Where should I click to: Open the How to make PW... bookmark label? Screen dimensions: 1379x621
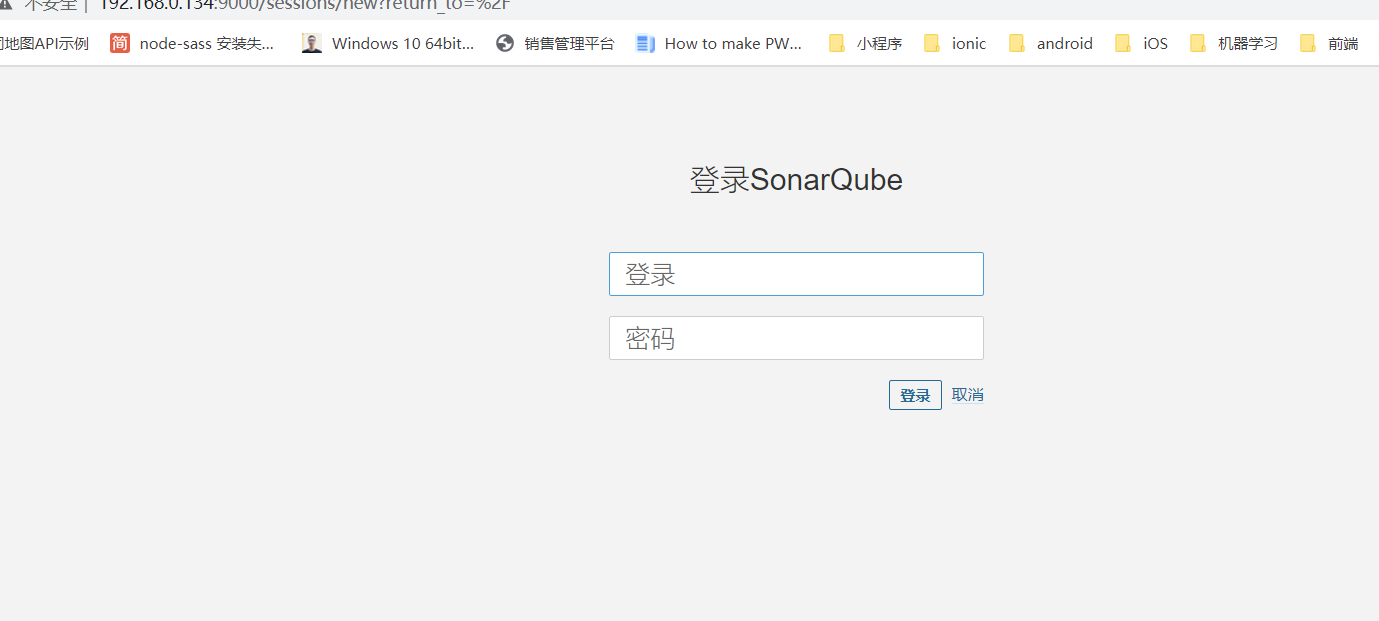tap(733, 43)
